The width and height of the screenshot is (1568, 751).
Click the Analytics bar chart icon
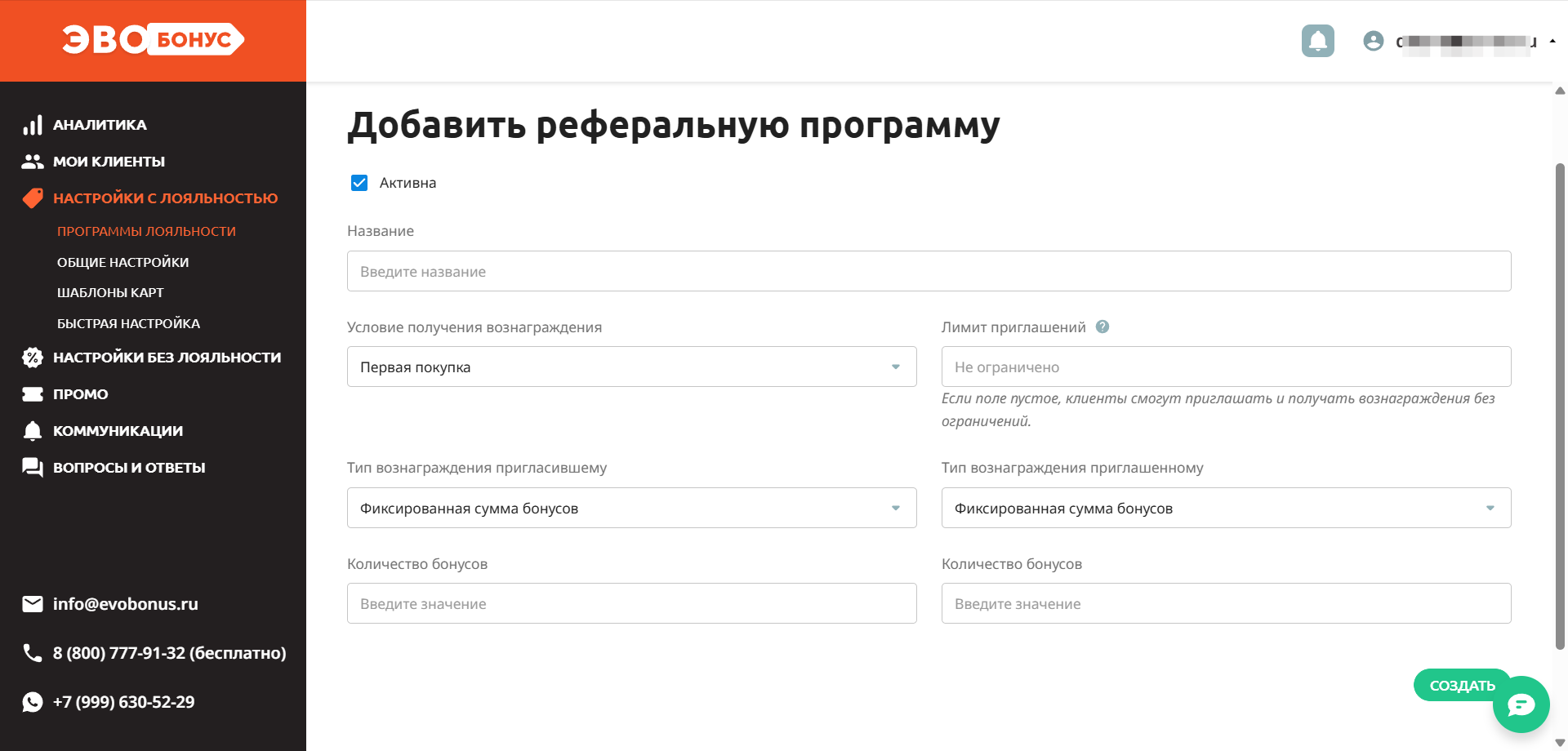(x=33, y=125)
